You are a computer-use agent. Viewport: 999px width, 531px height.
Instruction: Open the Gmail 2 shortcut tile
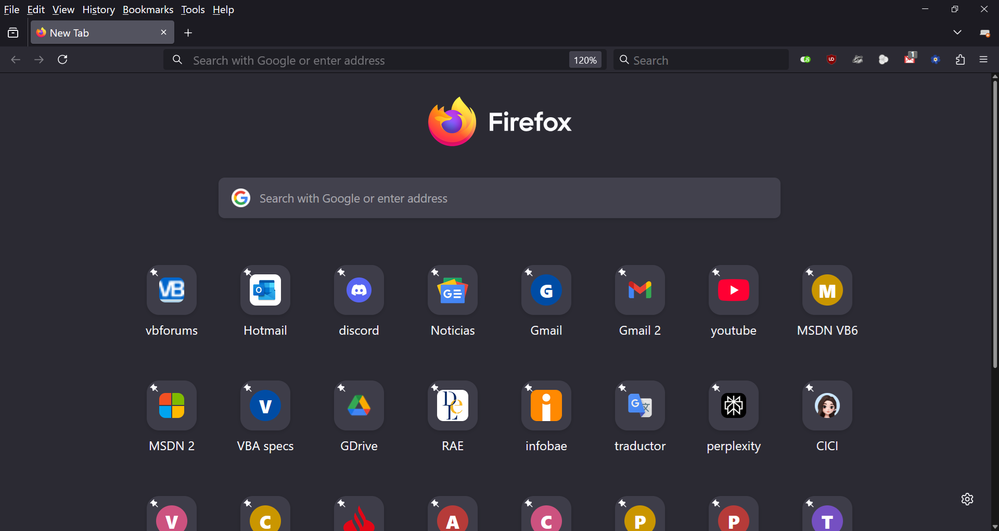pos(640,290)
